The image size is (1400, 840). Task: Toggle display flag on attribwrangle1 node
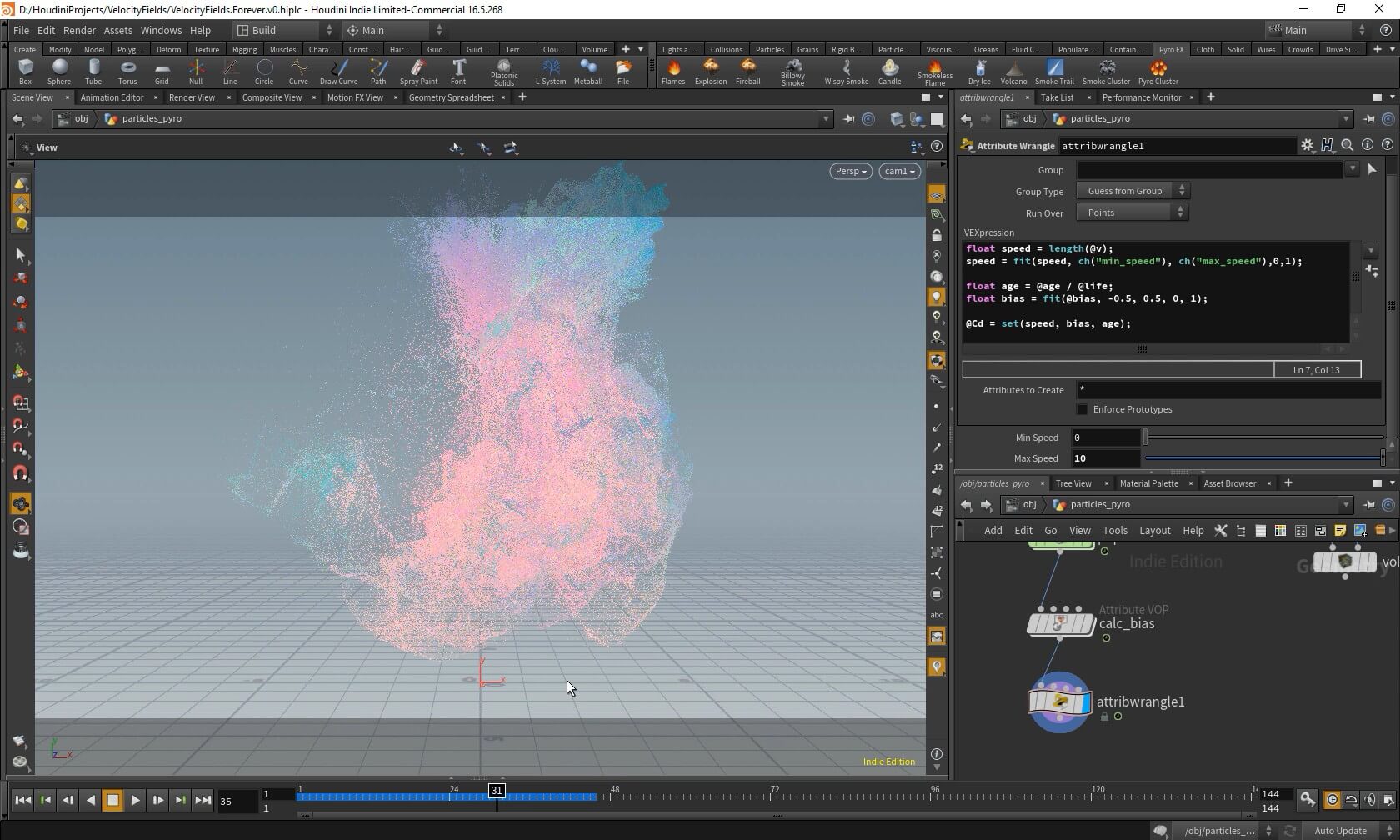1084,702
